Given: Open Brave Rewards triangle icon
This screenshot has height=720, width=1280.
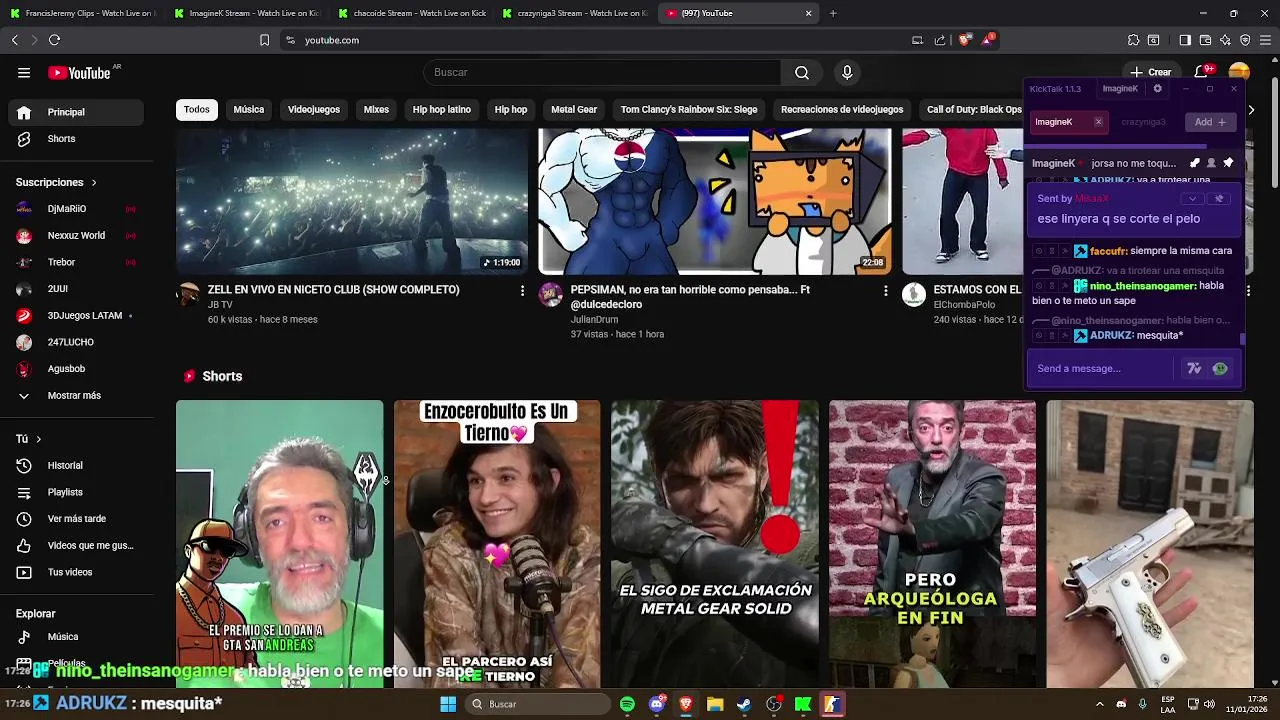Looking at the screenshot, I should pyautogui.click(x=988, y=40).
